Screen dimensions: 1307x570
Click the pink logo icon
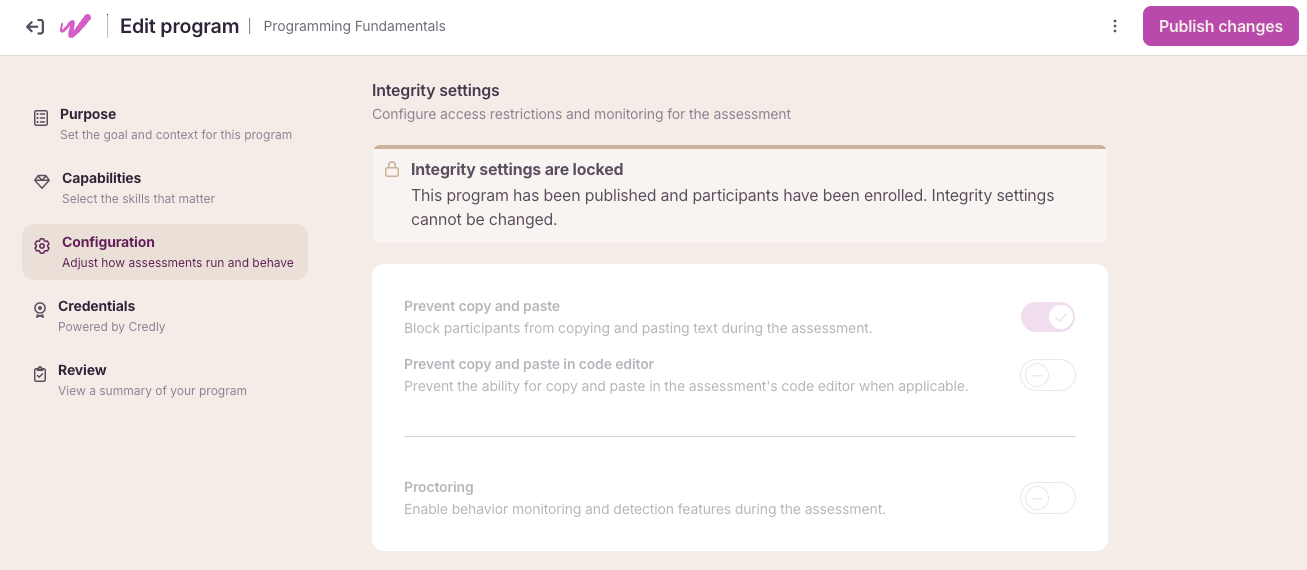coord(75,27)
